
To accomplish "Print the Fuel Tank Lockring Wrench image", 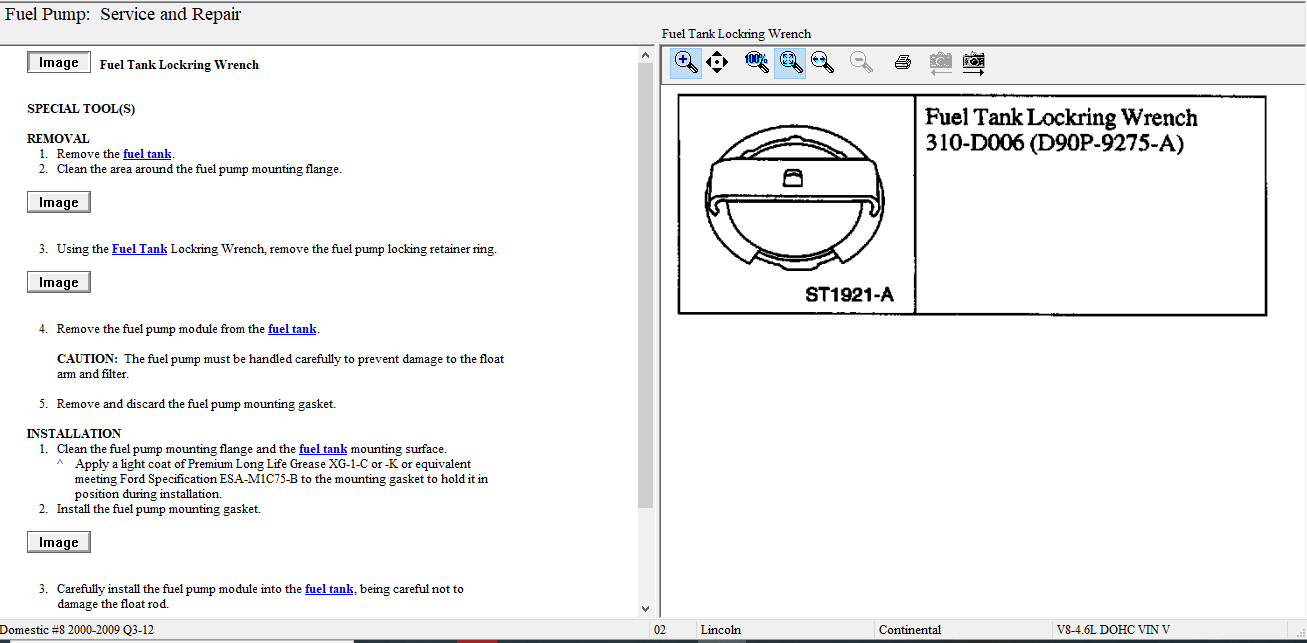I will 902,62.
